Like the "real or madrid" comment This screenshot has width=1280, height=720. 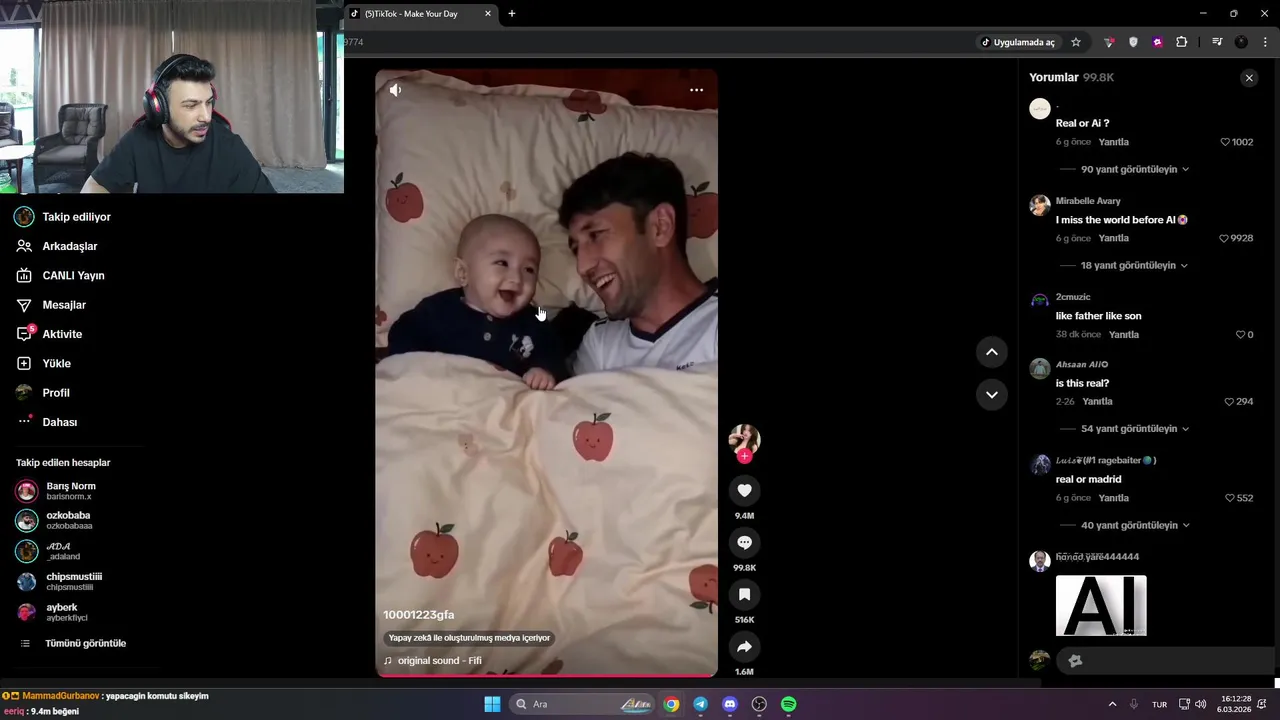[1230, 498]
